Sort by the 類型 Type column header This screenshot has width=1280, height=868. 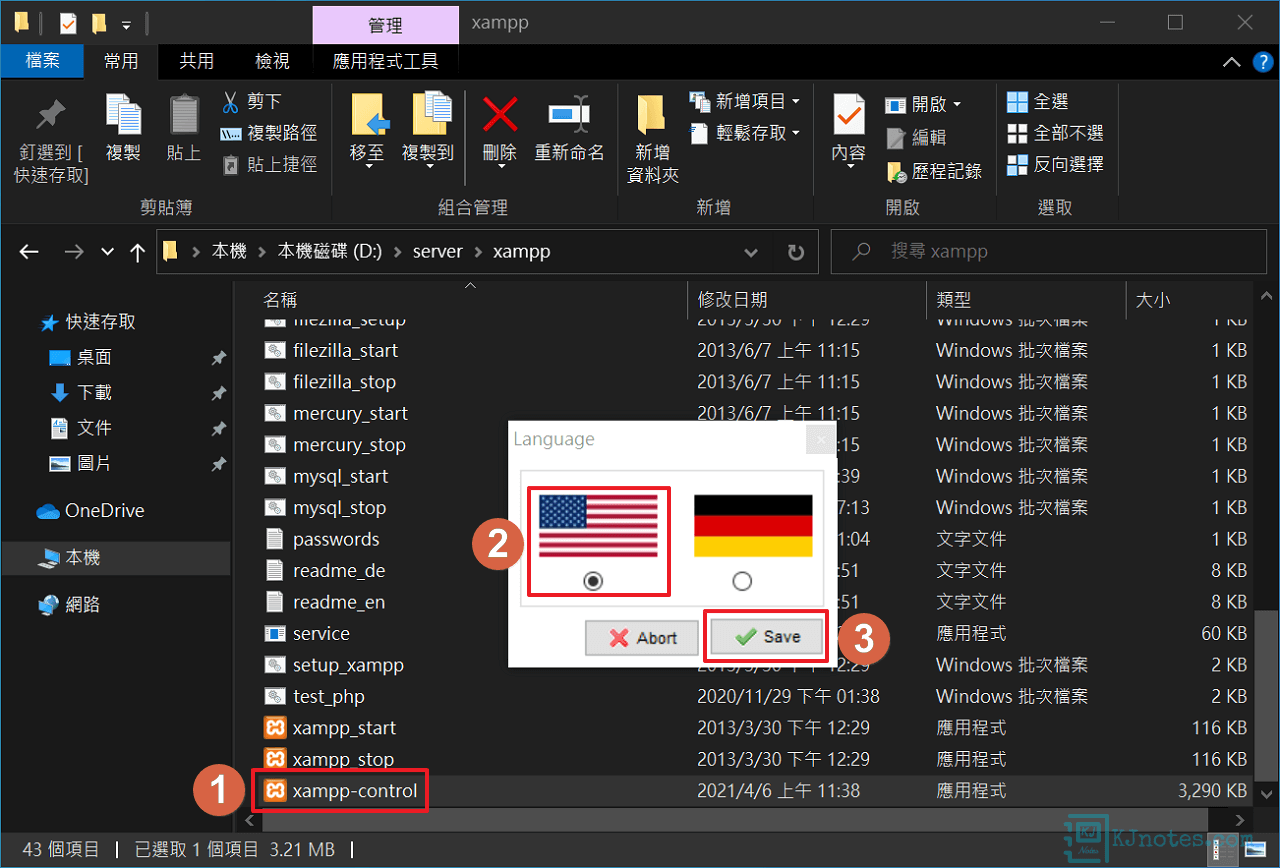(x=953, y=299)
